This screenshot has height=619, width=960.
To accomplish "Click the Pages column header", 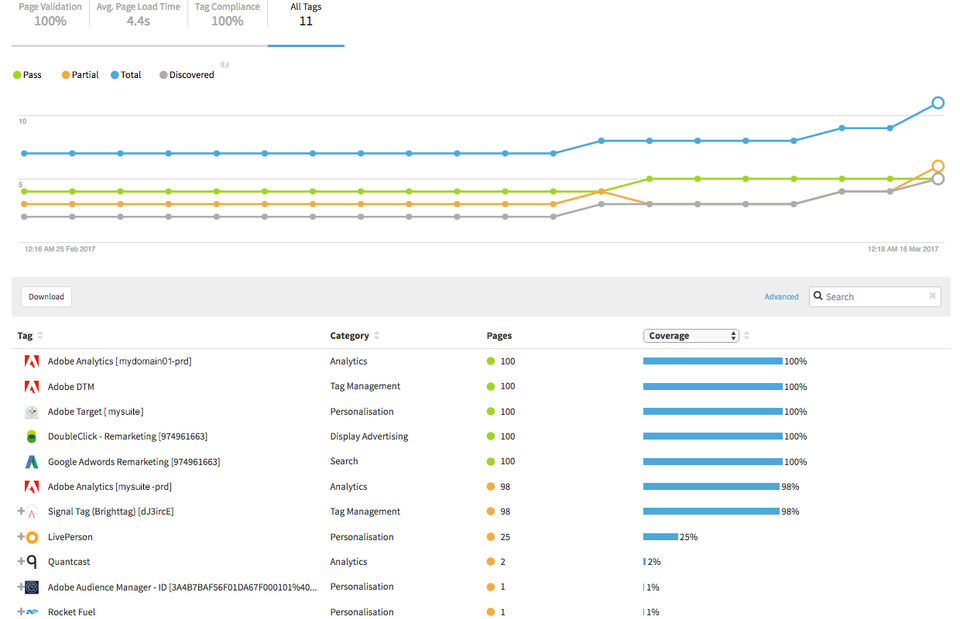I will point(499,336).
